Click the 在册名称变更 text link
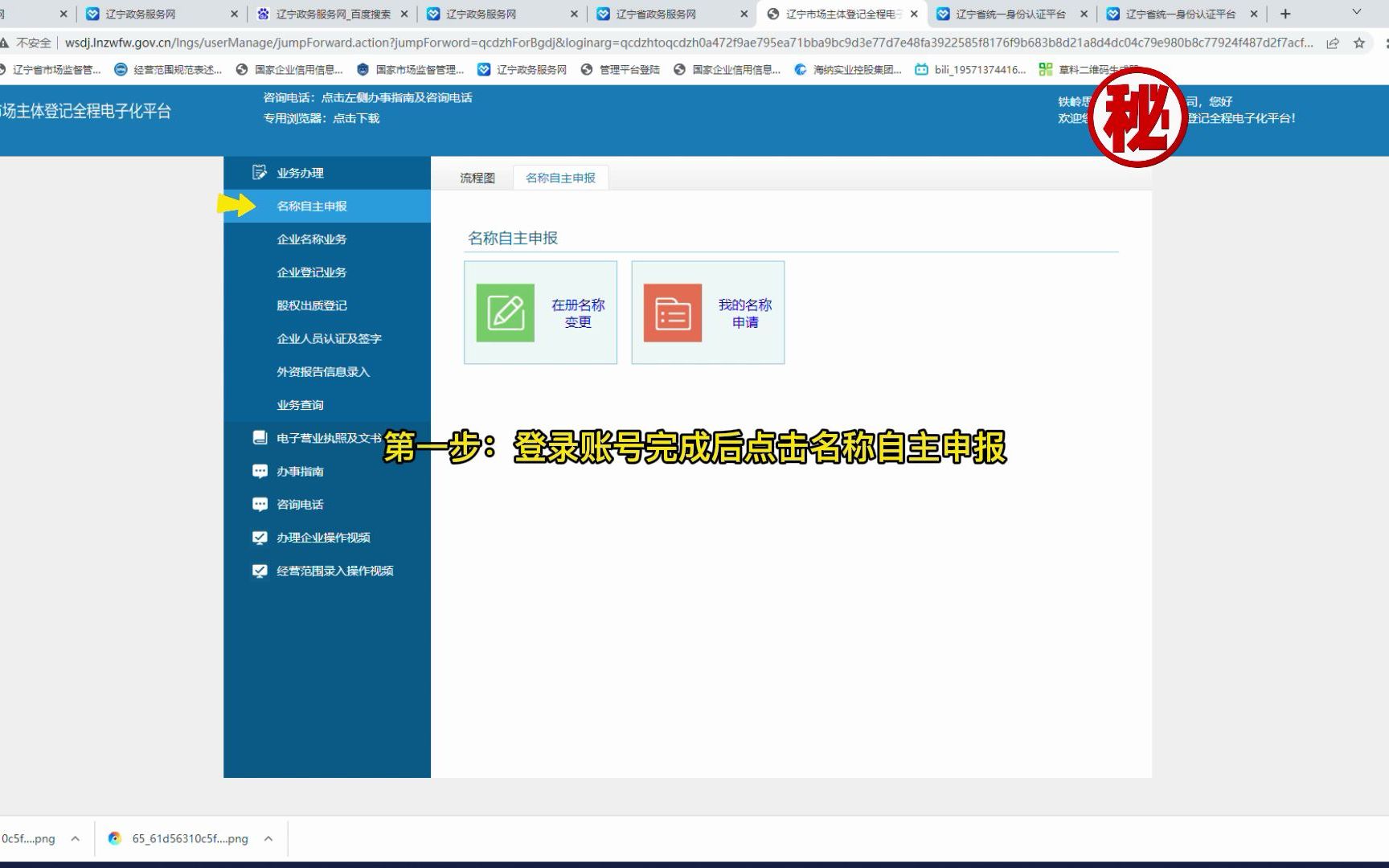 pos(578,313)
